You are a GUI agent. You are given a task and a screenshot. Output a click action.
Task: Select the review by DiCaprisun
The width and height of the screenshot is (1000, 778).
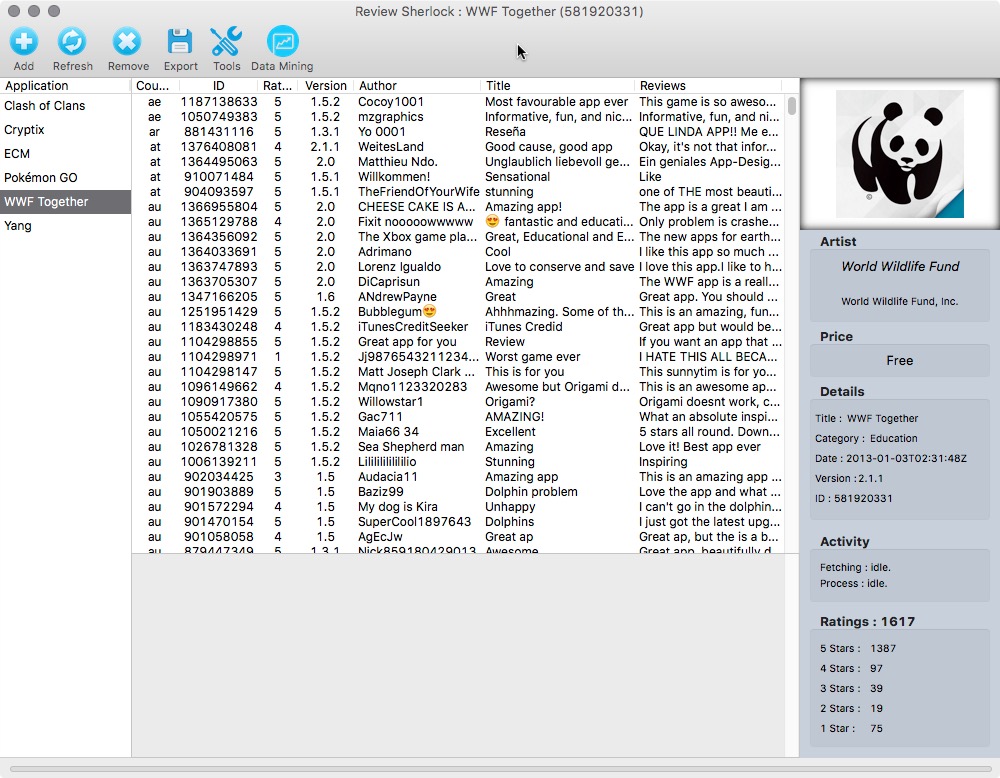click(458, 282)
